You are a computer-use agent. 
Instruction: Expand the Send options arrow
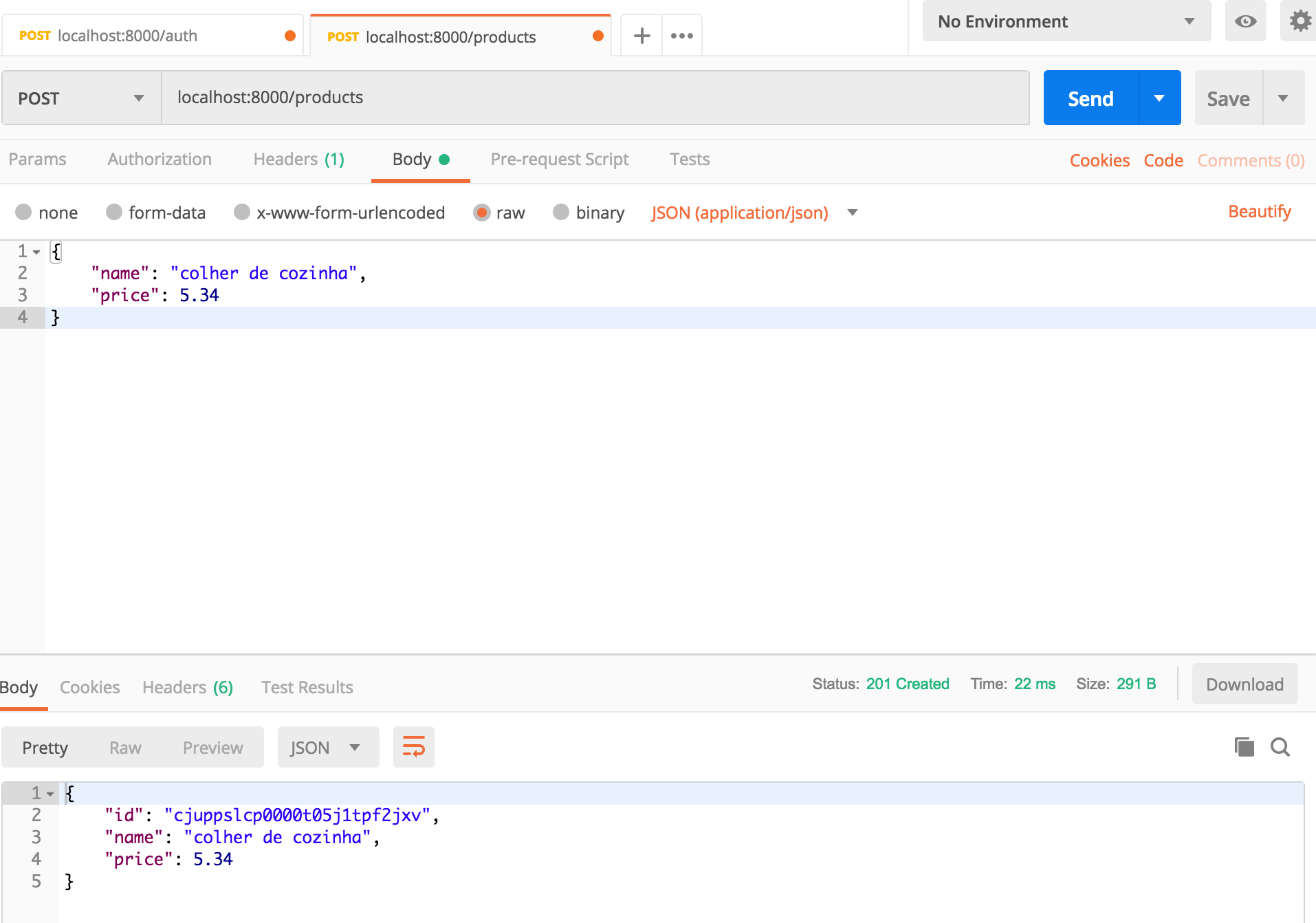pos(1160,98)
